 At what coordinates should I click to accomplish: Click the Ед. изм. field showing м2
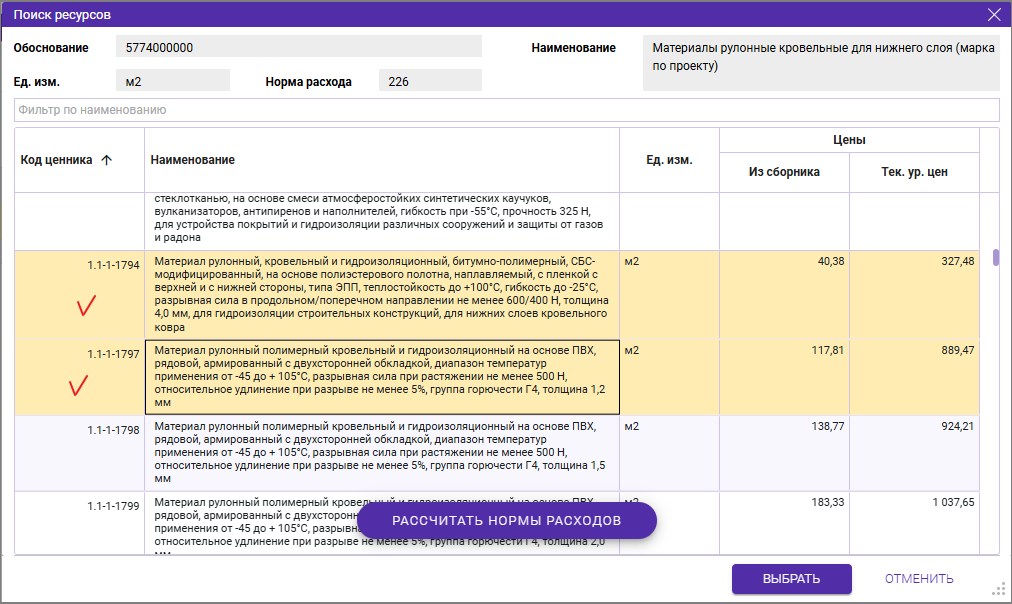pyautogui.click(x=172, y=81)
